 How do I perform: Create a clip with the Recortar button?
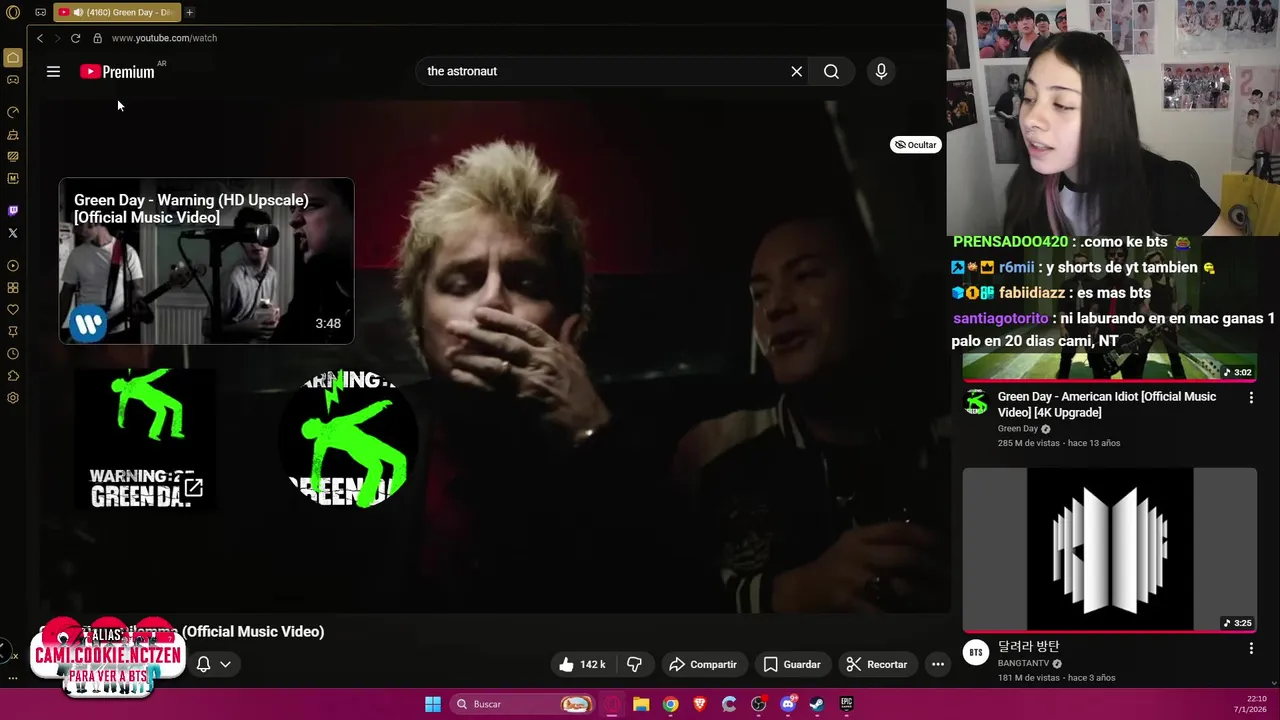877,664
